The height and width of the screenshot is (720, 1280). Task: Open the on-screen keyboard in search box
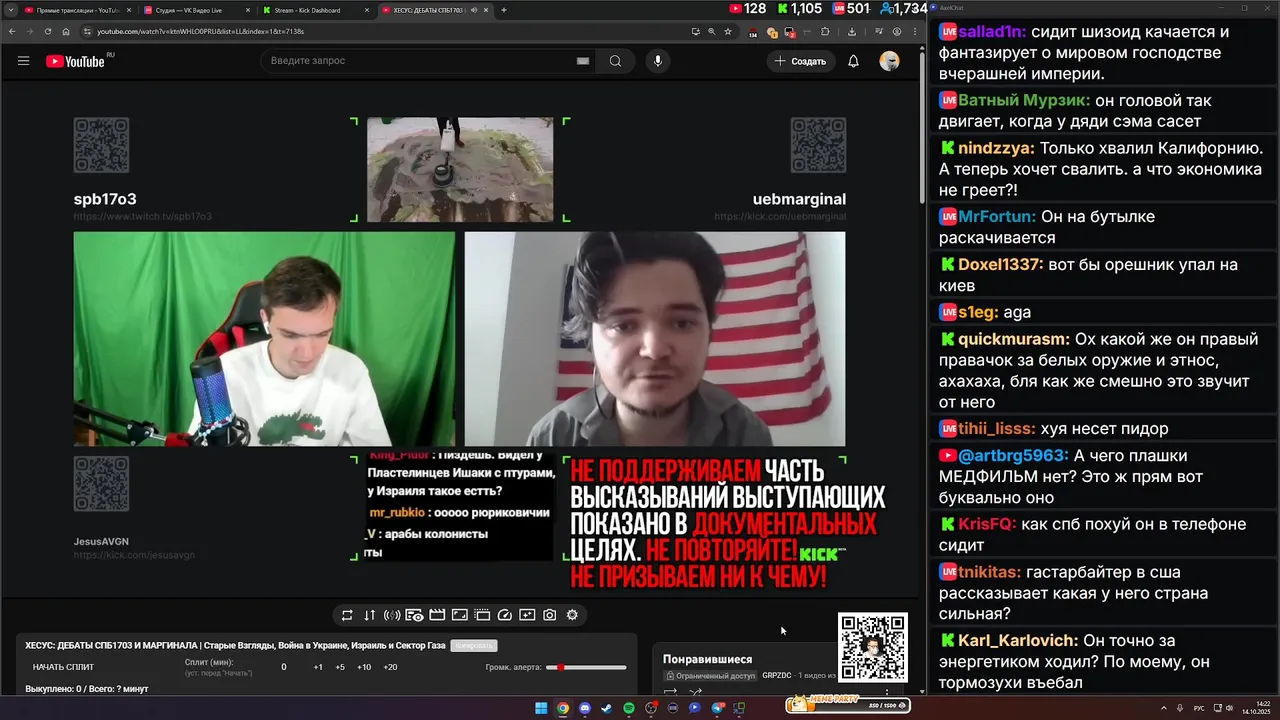click(x=583, y=61)
